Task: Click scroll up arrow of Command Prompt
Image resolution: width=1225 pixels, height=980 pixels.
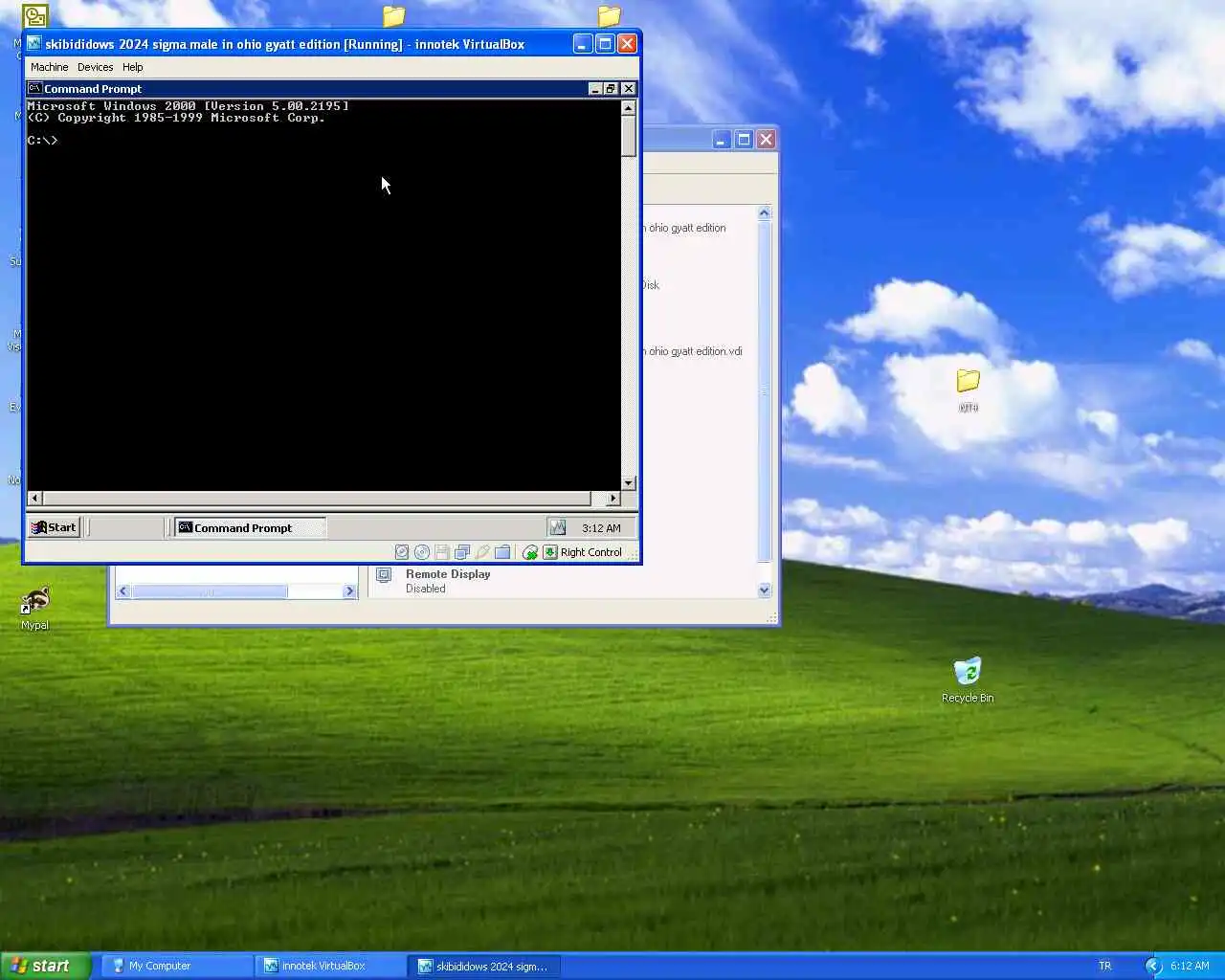Action: tap(629, 108)
